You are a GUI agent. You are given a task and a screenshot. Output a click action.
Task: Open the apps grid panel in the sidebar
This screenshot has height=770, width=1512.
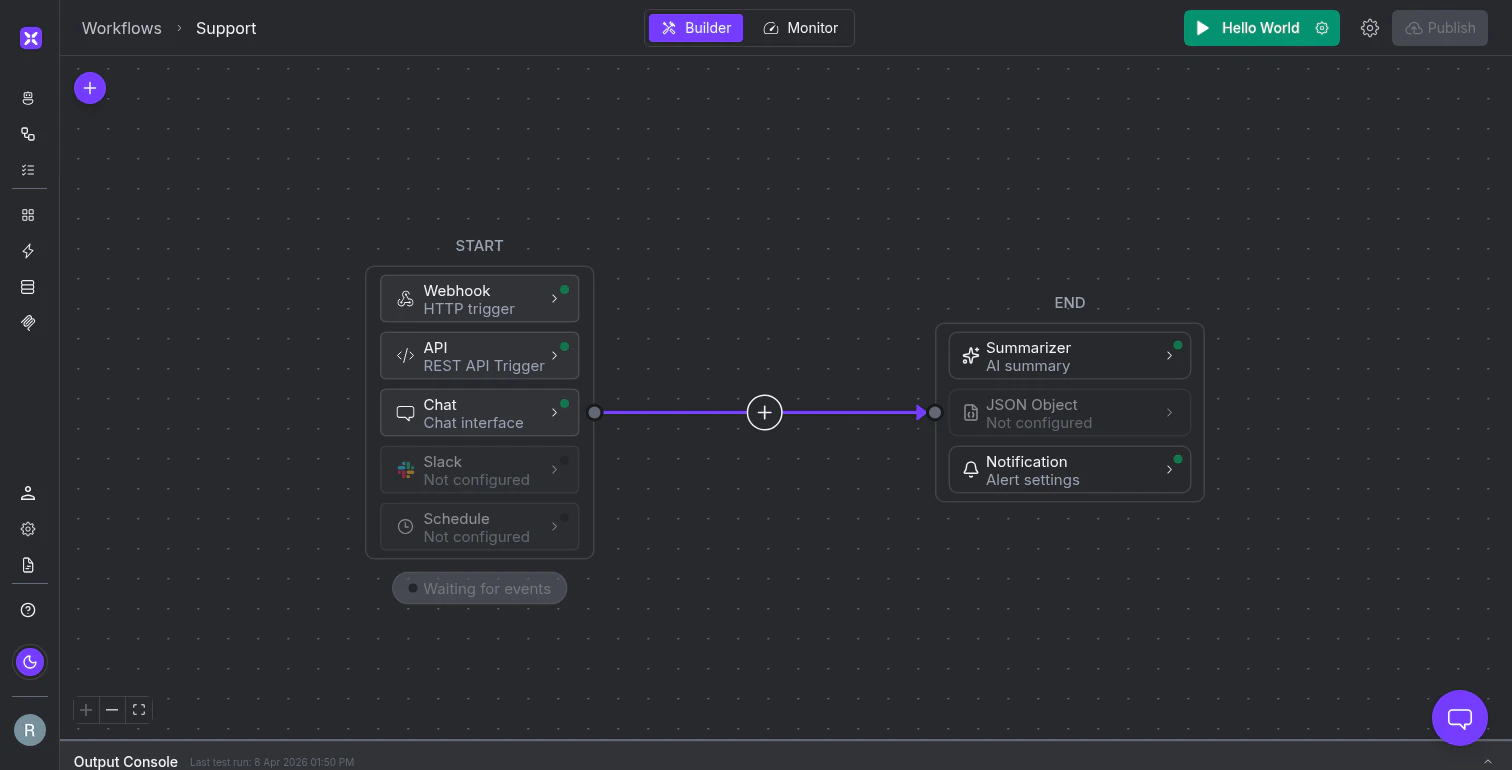pos(28,214)
